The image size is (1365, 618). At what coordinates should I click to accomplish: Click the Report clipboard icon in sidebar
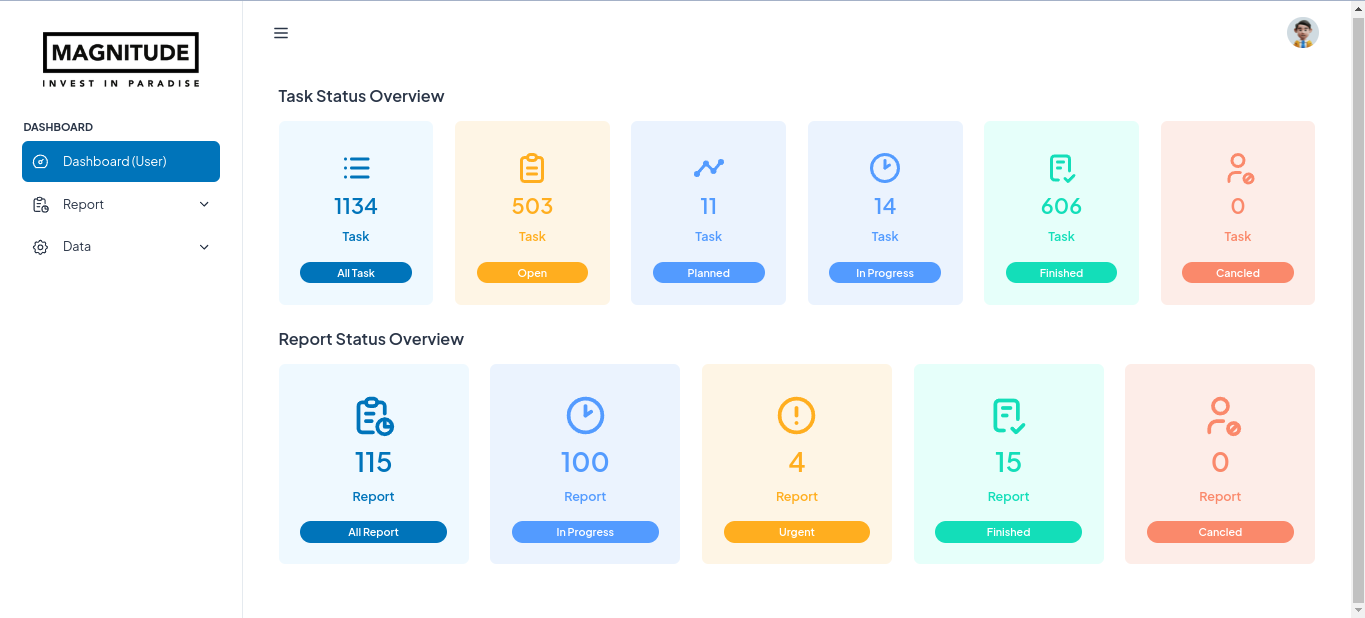tap(41, 205)
